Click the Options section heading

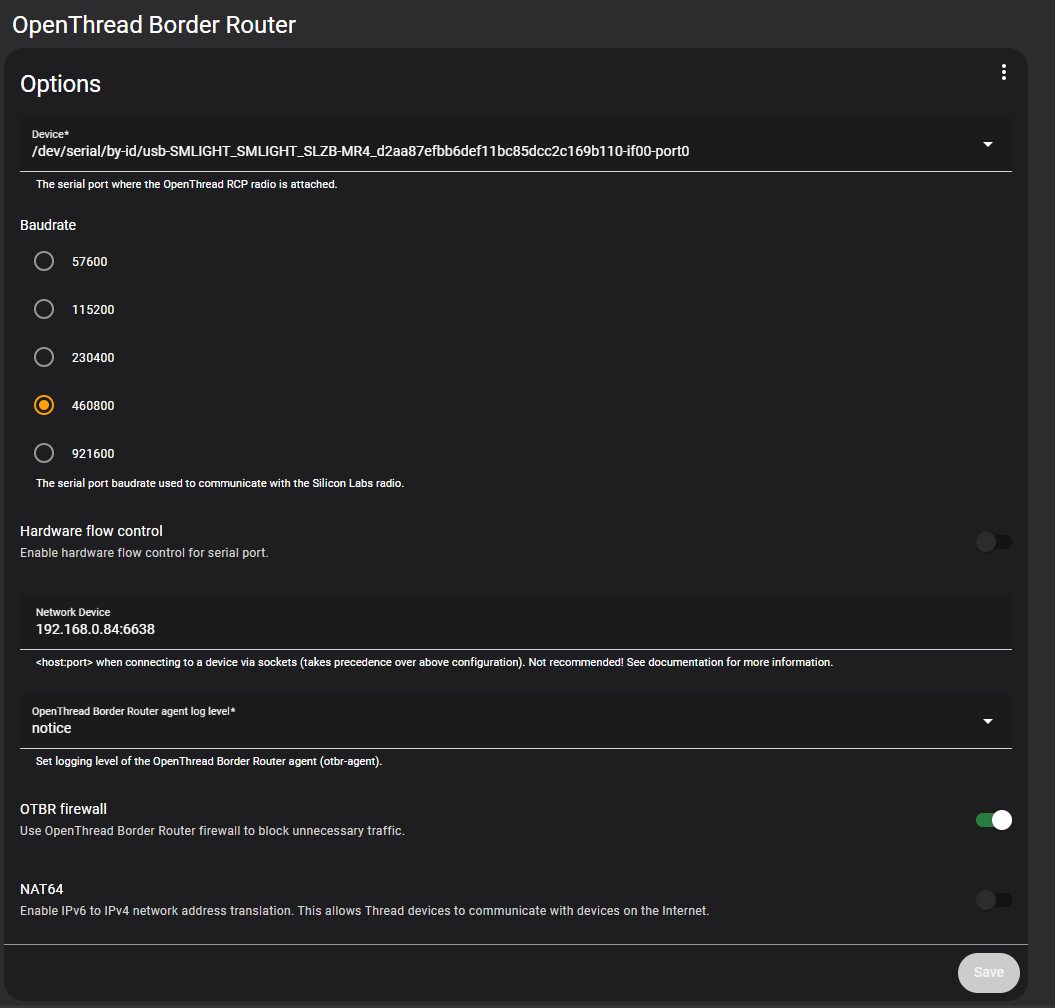pyautogui.click(x=61, y=83)
